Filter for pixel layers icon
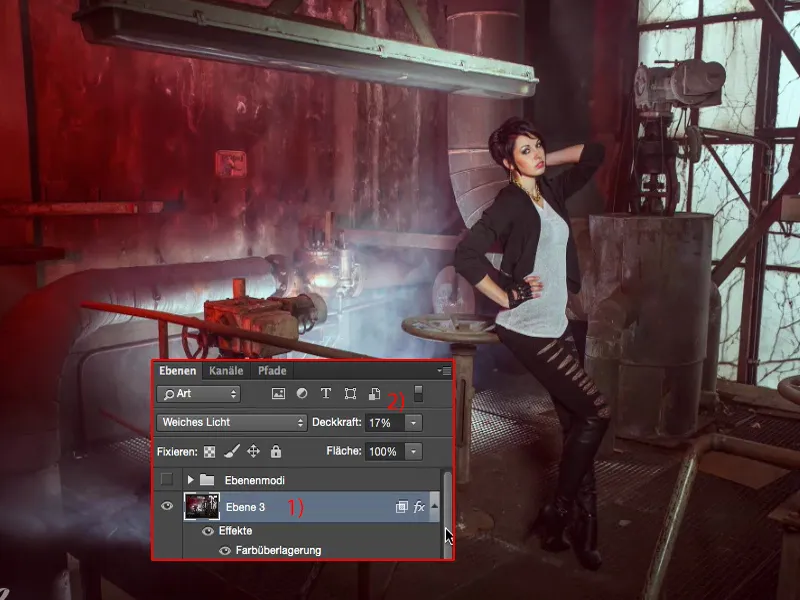Screen dimensions: 800x600 [x=278, y=393]
